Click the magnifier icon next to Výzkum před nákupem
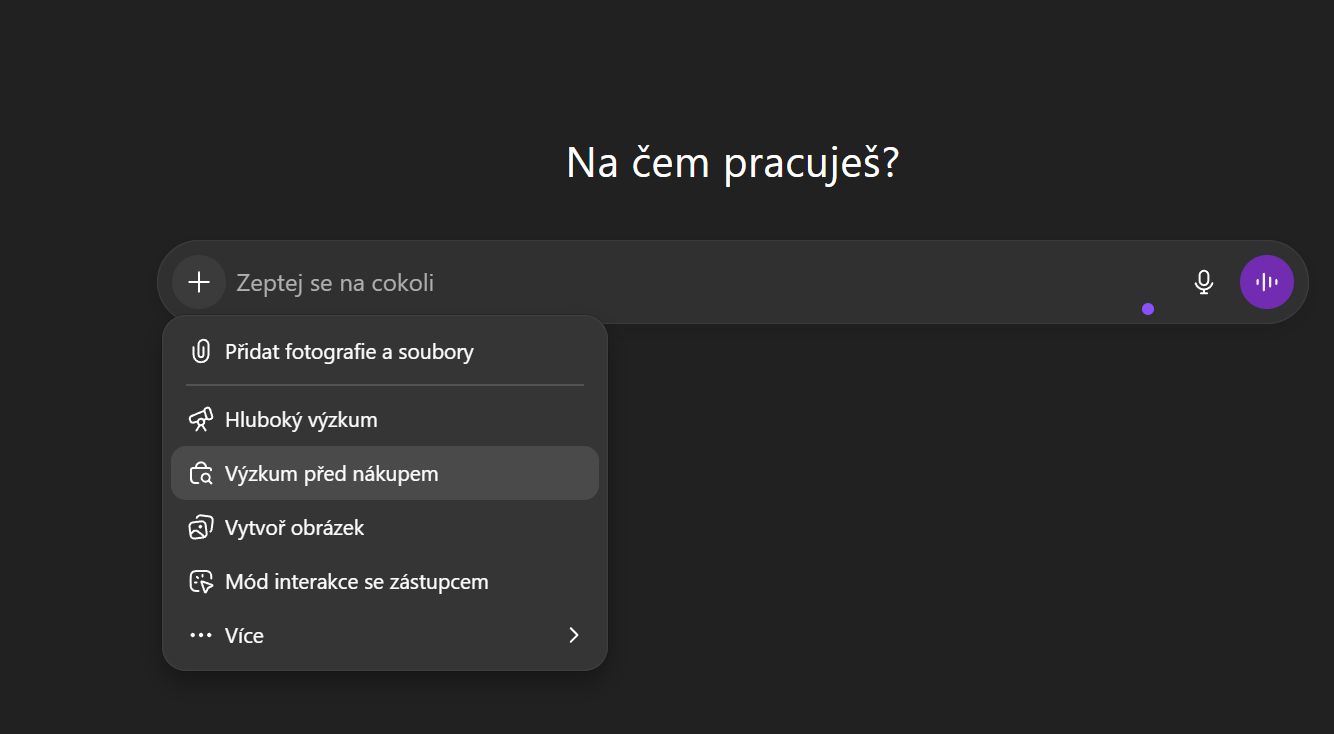The width and height of the screenshot is (1334, 734). point(200,473)
